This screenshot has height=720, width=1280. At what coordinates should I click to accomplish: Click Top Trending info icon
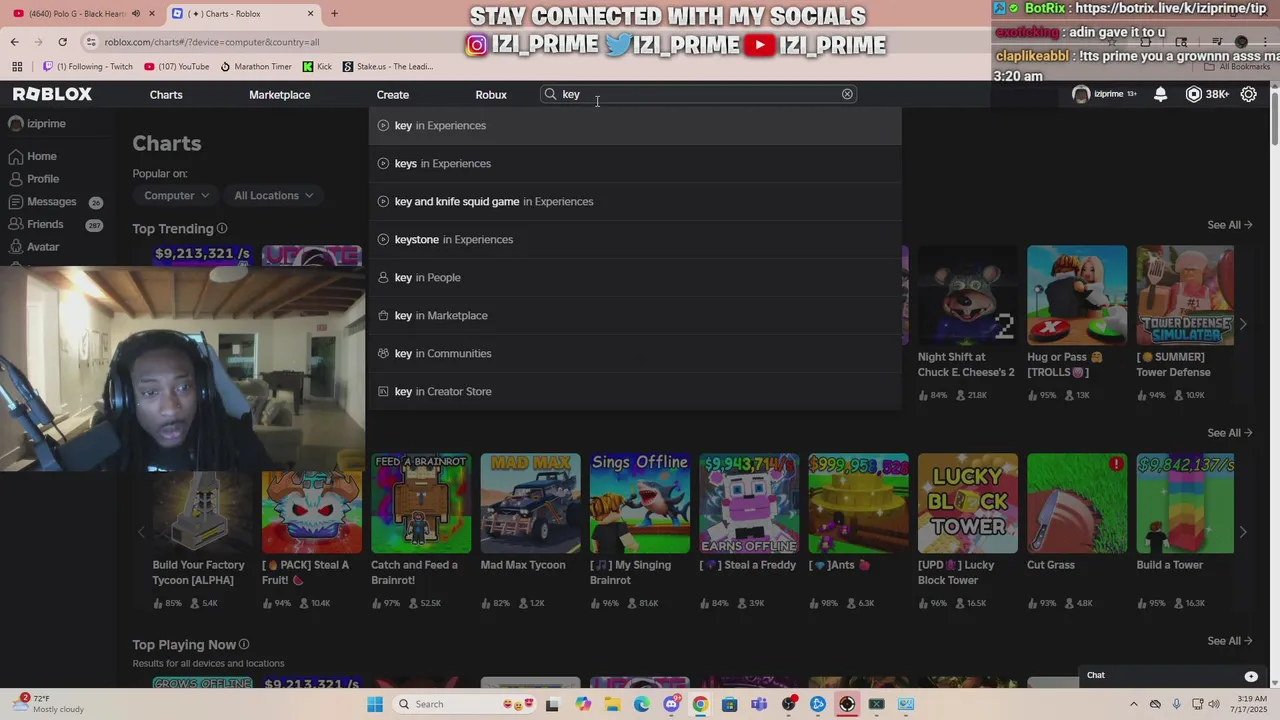pyautogui.click(x=222, y=229)
